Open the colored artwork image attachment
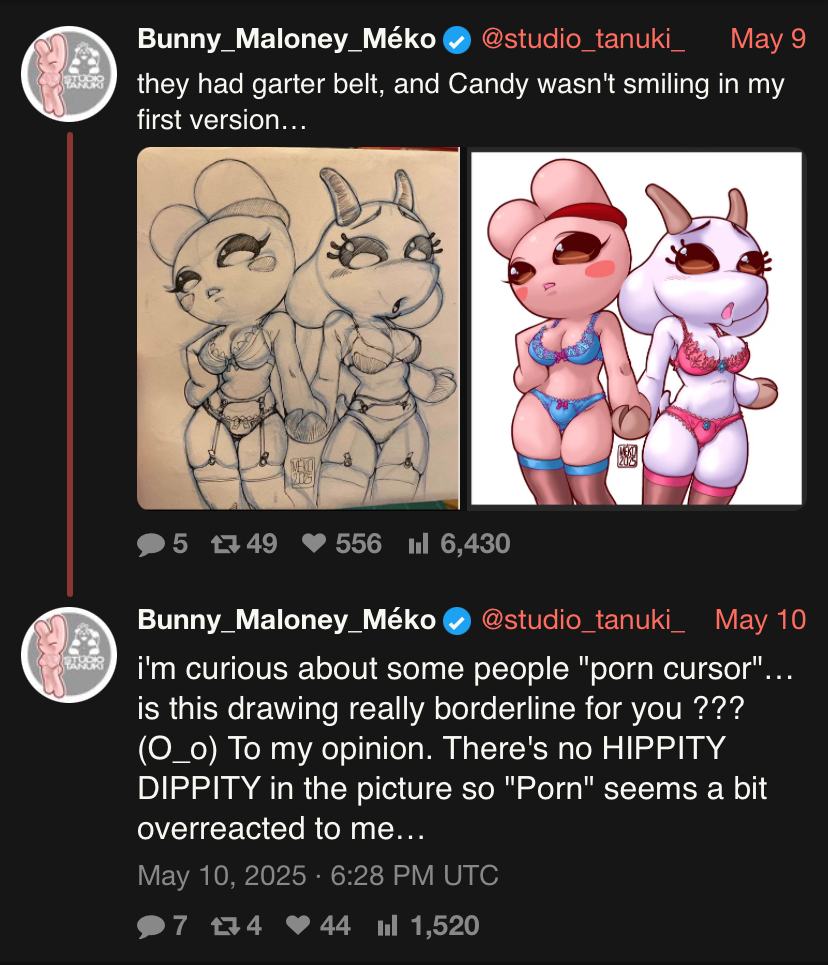 pyautogui.click(x=636, y=328)
